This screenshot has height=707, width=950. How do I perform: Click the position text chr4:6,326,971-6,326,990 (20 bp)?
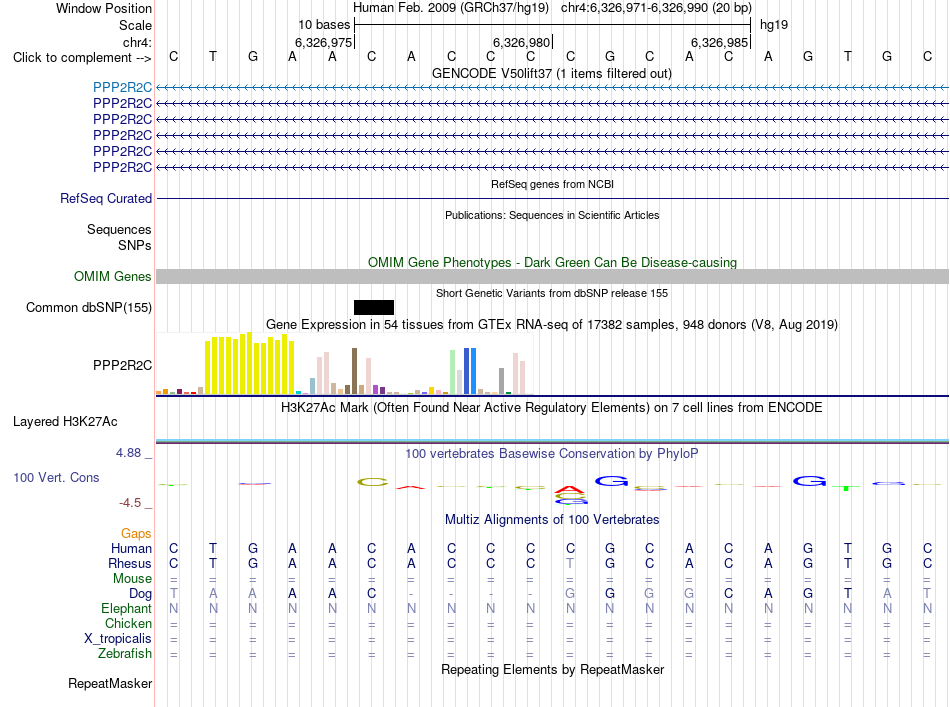(656, 8)
